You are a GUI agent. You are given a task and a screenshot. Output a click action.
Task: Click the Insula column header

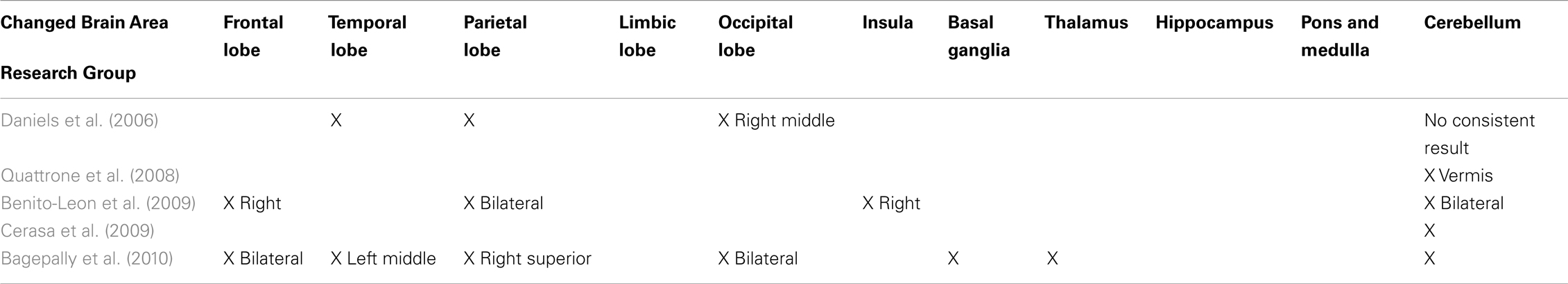[888, 23]
